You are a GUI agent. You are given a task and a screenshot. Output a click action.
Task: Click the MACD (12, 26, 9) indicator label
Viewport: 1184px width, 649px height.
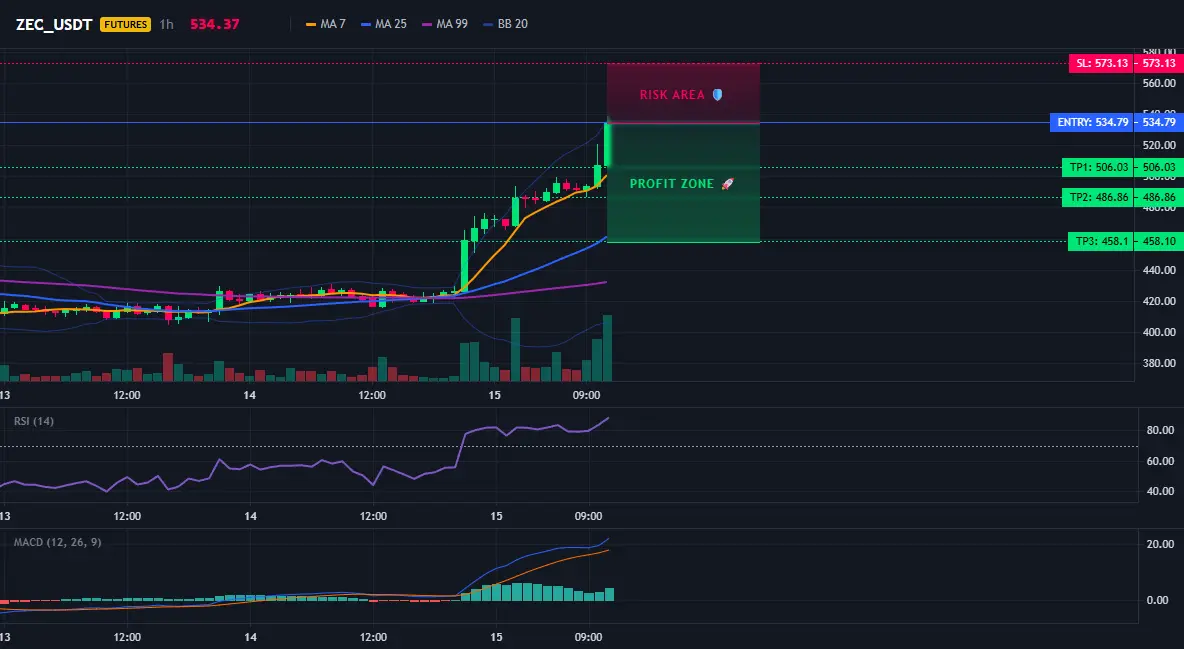(57, 542)
